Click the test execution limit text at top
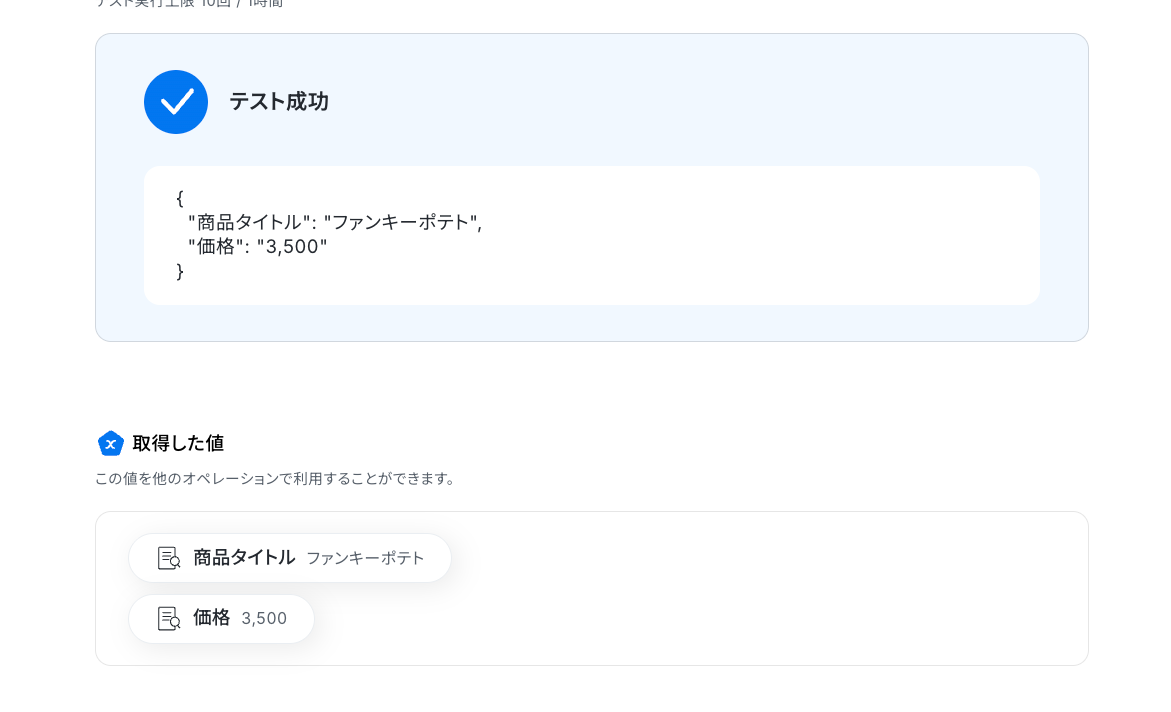 click(190, 4)
